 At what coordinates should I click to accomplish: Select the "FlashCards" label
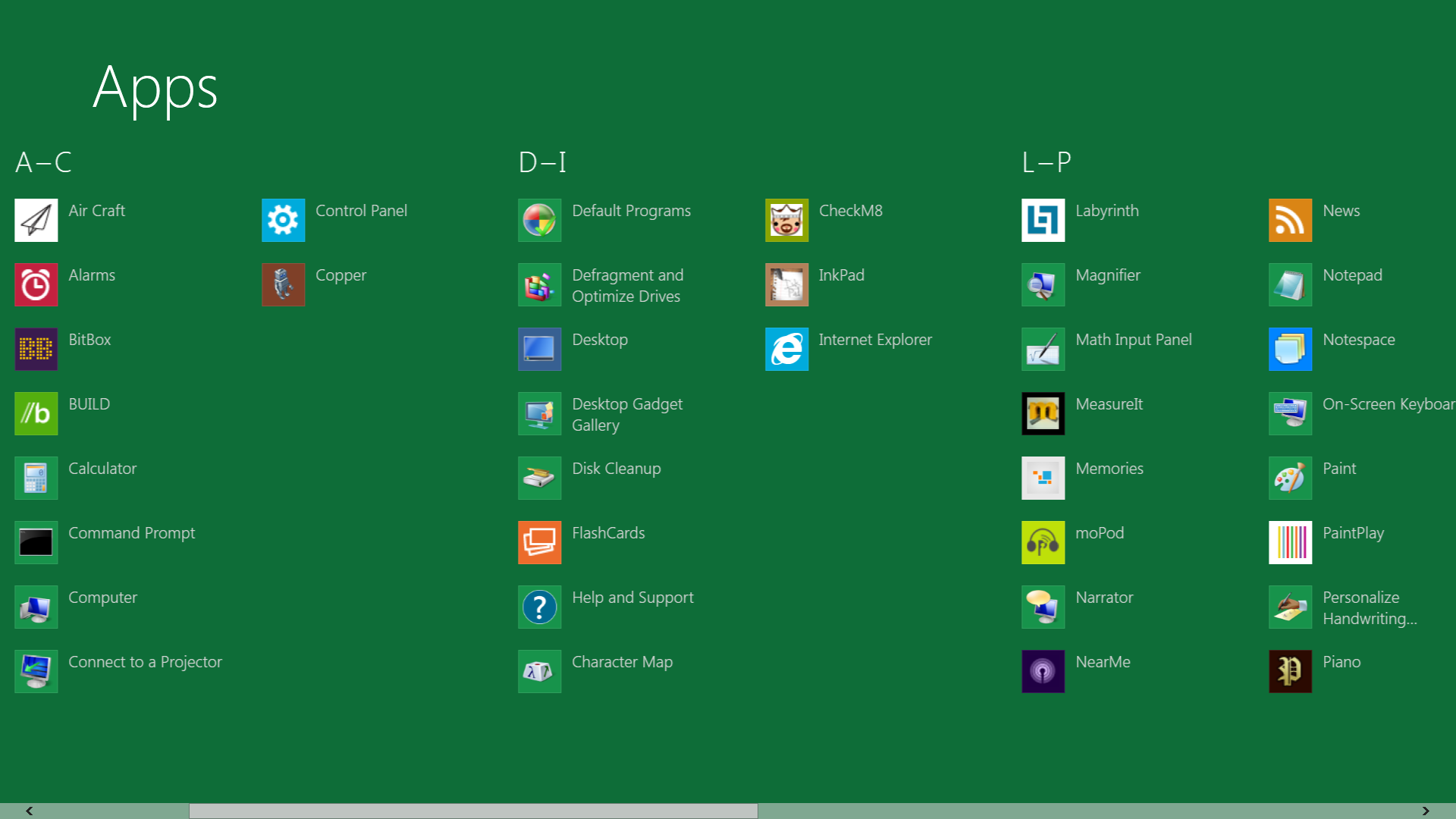coord(609,533)
